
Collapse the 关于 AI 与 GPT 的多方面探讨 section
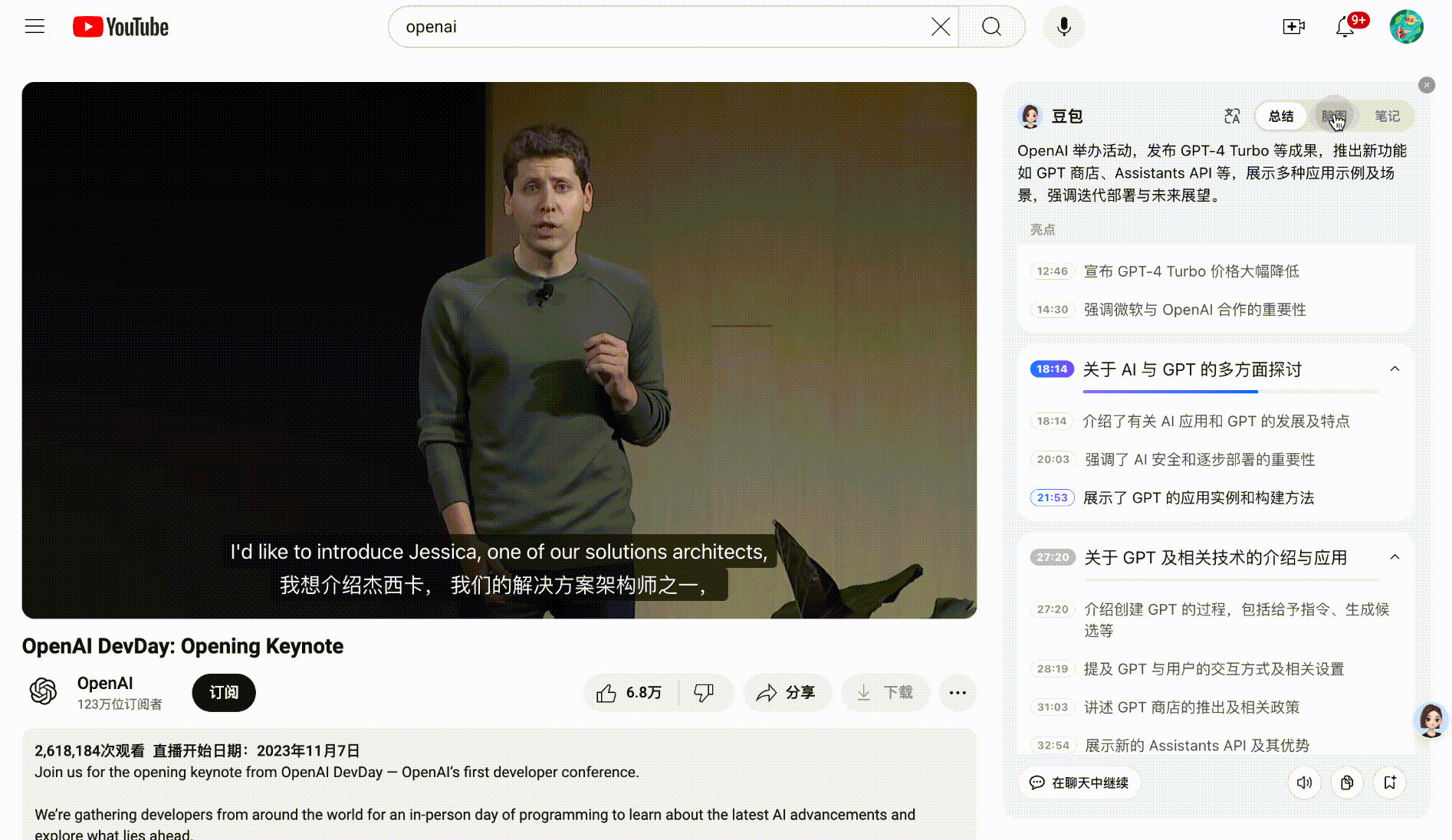tap(1395, 369)
